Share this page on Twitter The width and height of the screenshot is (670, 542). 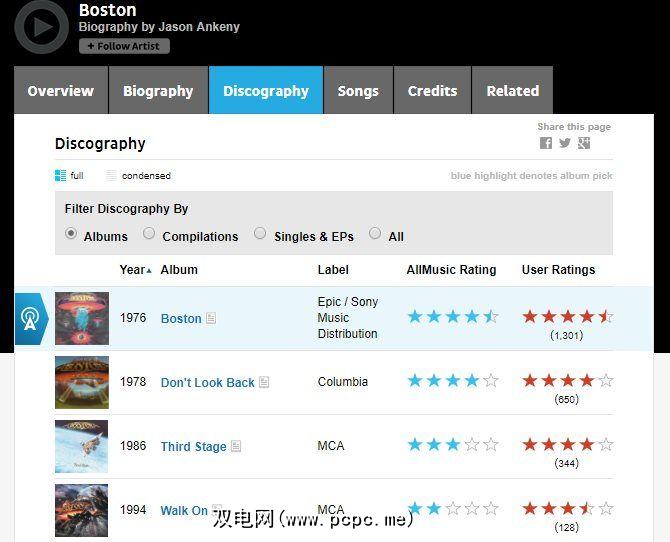pos(564,143)
